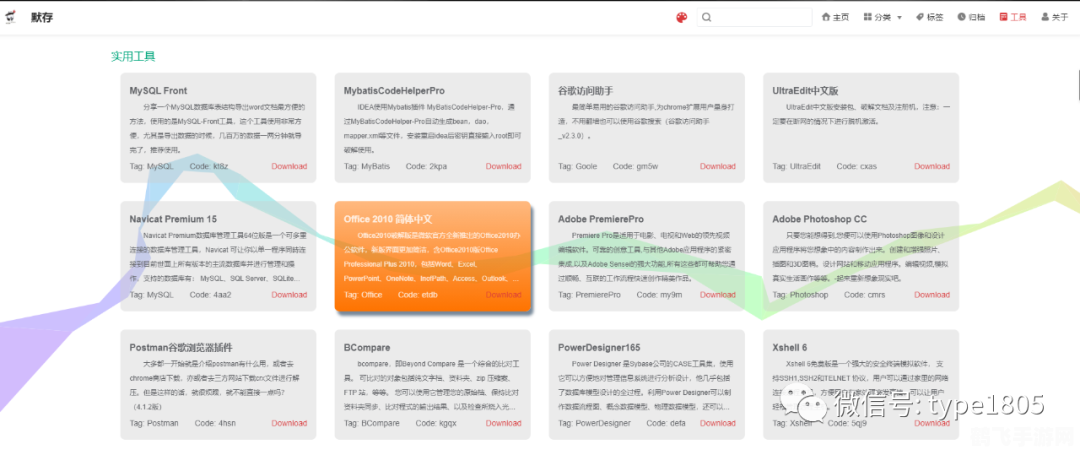Open BCompare card title
Image resolution: width=1080 pixels, height=455 pixels.
366,347
